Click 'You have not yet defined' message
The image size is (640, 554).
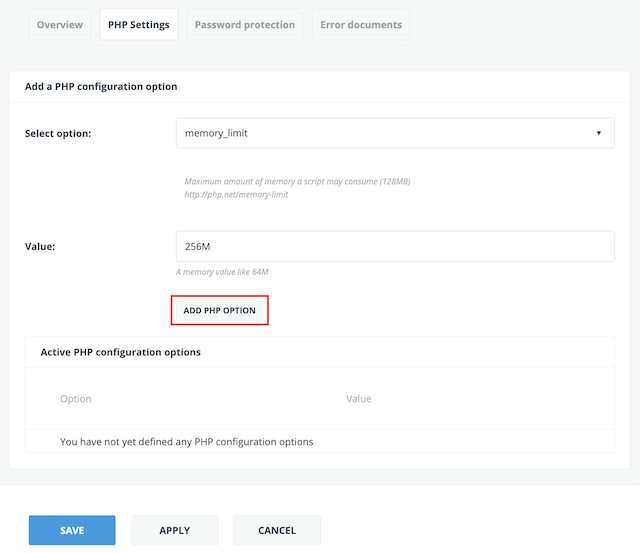[187, 442]
